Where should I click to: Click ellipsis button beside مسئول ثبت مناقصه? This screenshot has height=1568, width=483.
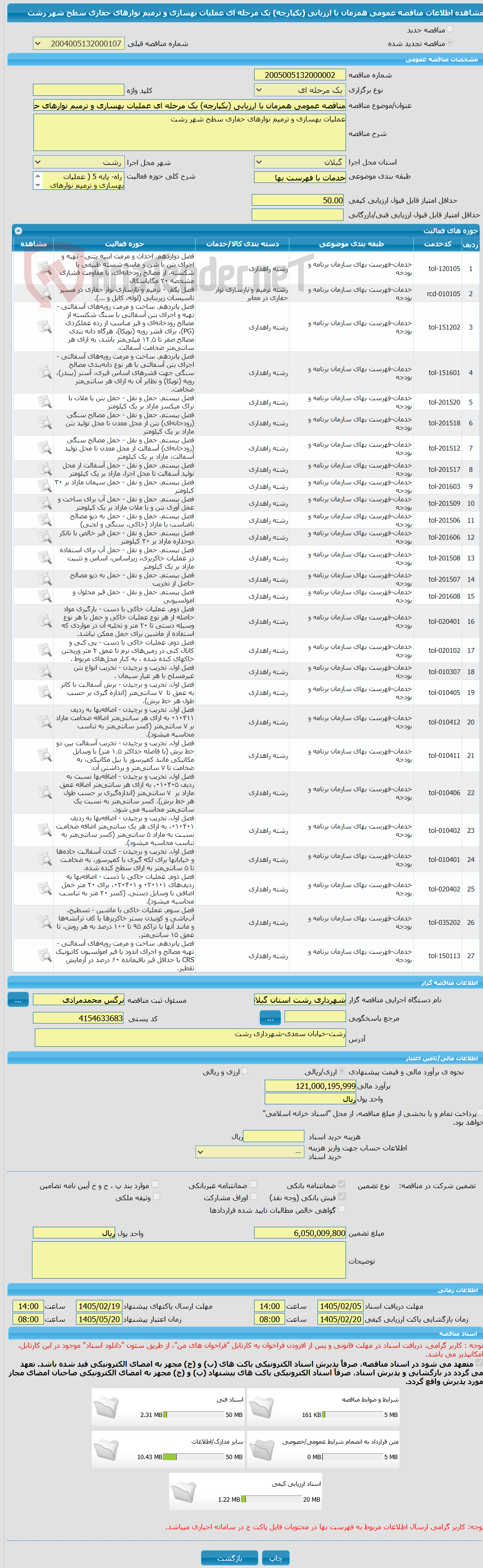tap(17, 1000)
